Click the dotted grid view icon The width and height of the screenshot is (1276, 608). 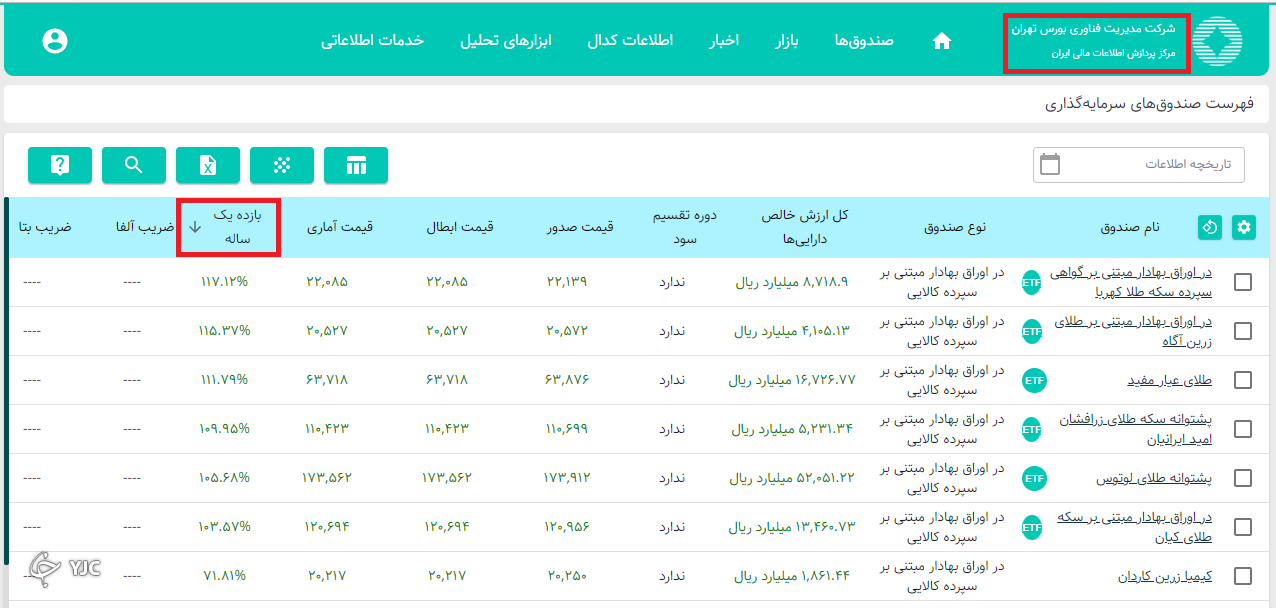[282, 165]
